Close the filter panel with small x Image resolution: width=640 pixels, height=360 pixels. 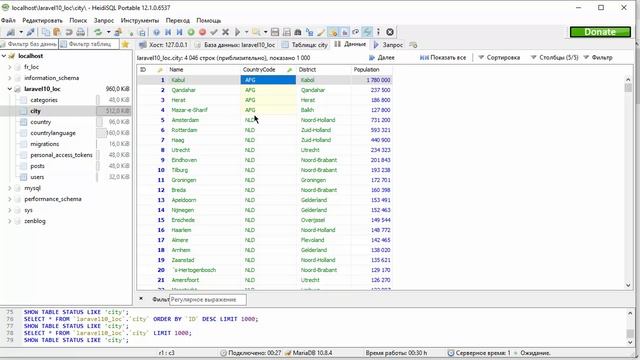(x=141, y=299)
